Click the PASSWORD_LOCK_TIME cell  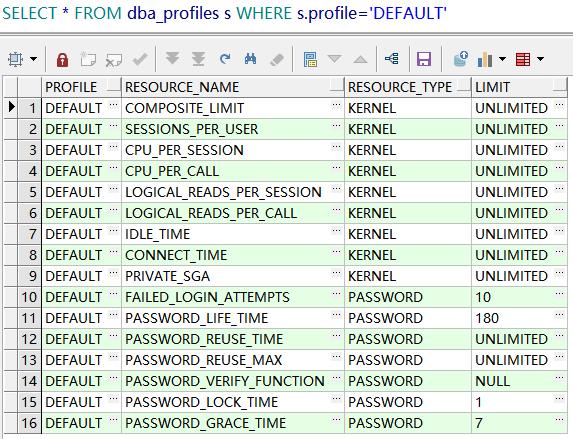[x=233, y=402]
